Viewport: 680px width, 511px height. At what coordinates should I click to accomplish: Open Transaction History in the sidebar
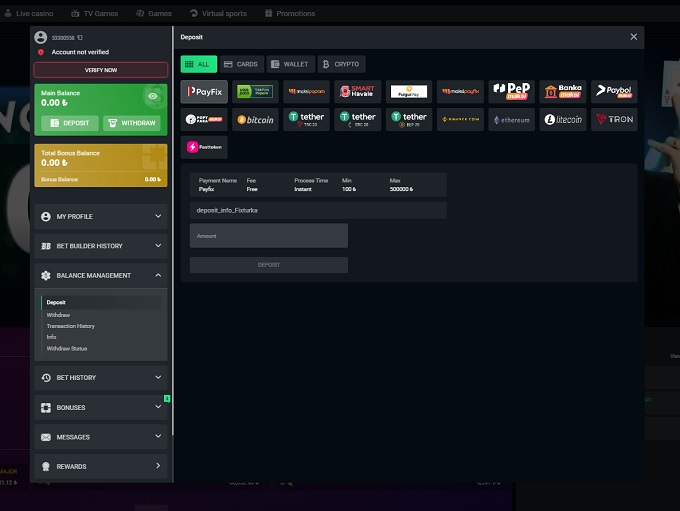(x=71, y=326)
